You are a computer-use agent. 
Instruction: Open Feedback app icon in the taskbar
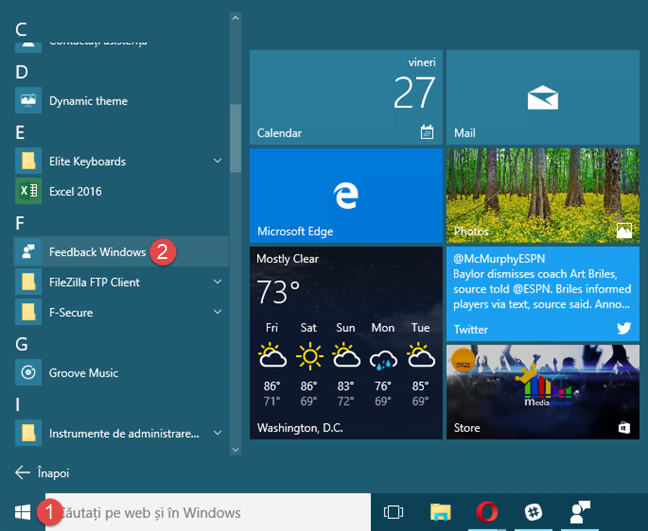(579, 512)
